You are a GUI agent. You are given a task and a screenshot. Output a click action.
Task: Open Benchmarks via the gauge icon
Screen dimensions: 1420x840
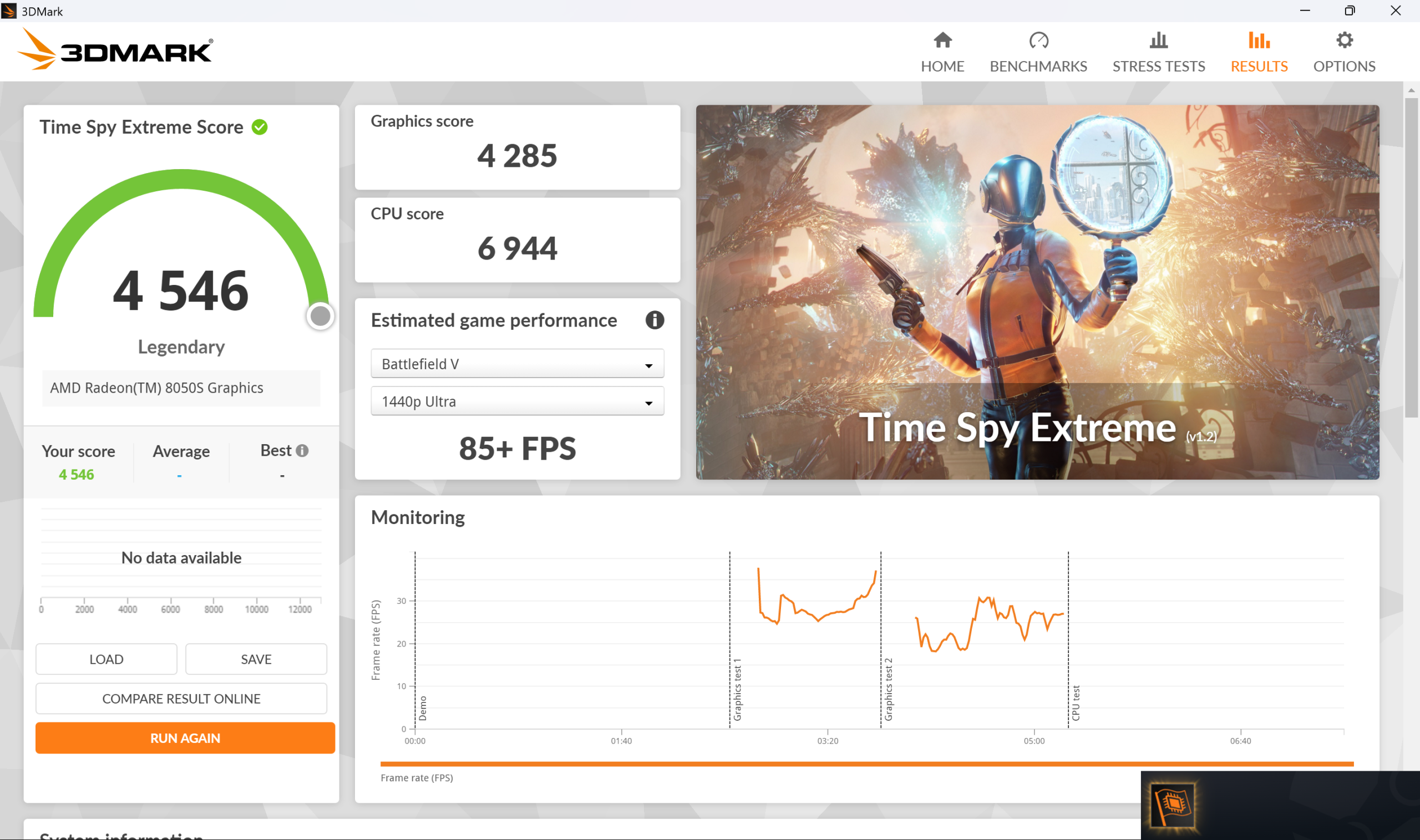[1038, 40]
